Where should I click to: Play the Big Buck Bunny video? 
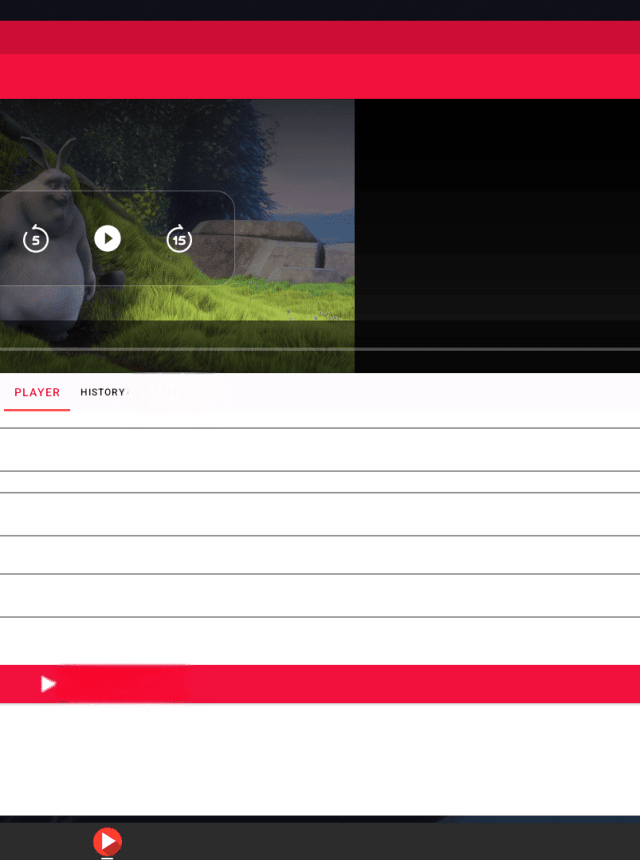[x=107, y=239]
